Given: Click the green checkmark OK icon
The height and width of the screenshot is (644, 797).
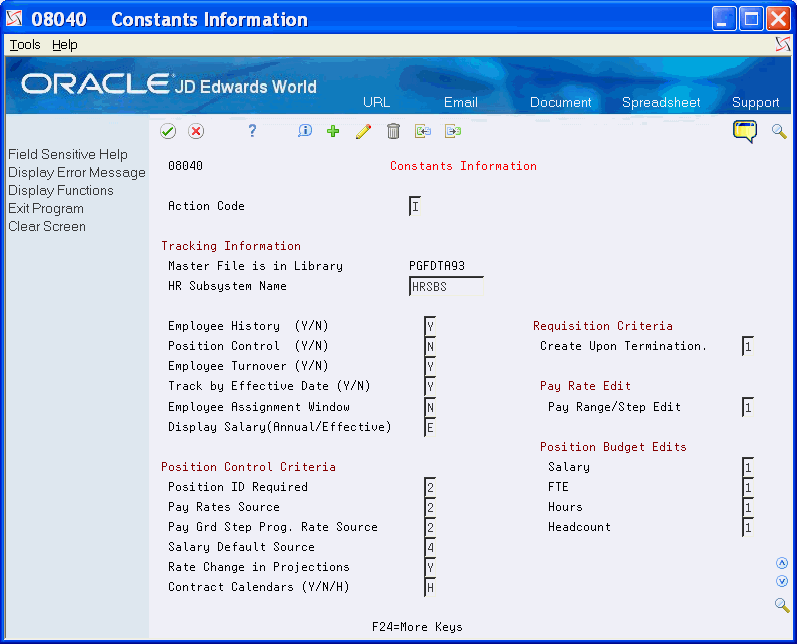Looking at the screenshot, I should [168, 132].
